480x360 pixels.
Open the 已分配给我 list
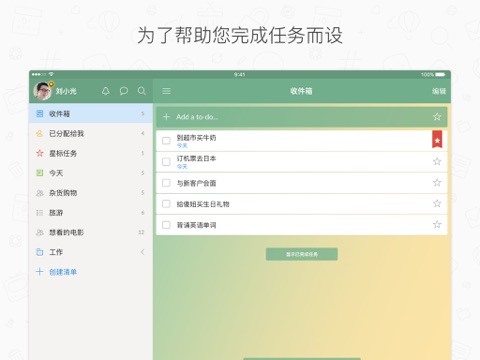coord(91,133)
